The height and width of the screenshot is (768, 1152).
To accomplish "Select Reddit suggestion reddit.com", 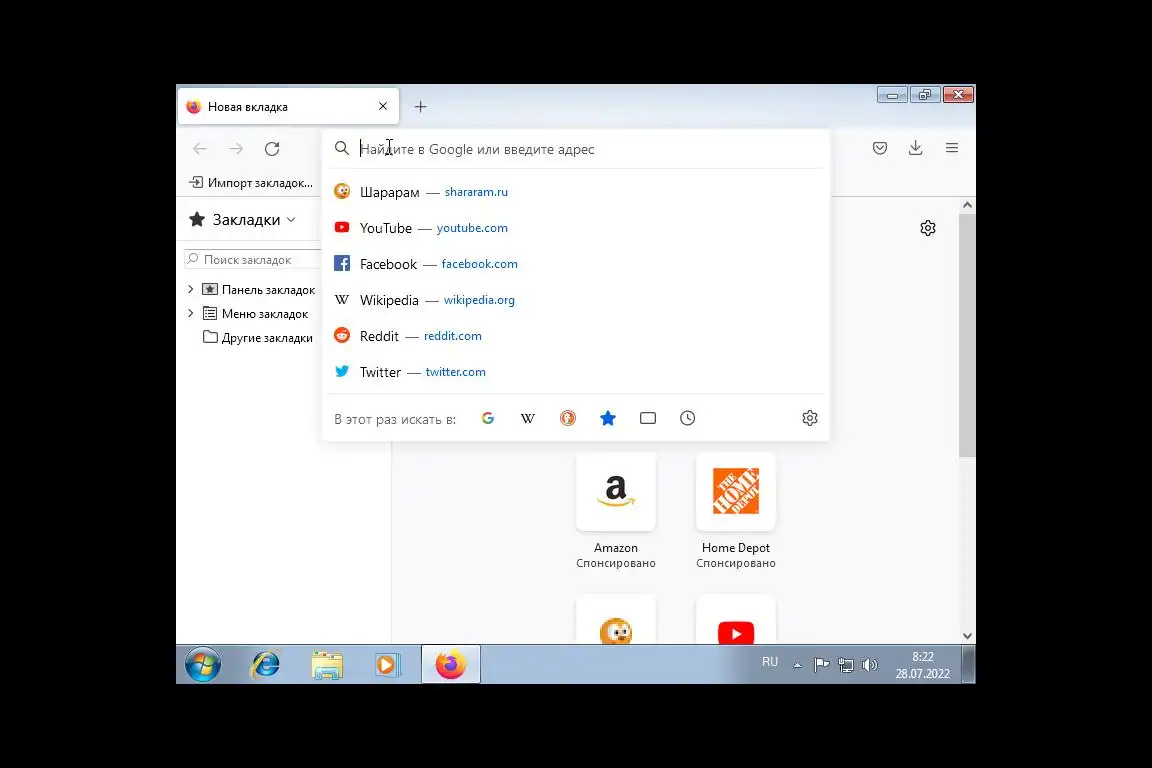I will 576,336.
